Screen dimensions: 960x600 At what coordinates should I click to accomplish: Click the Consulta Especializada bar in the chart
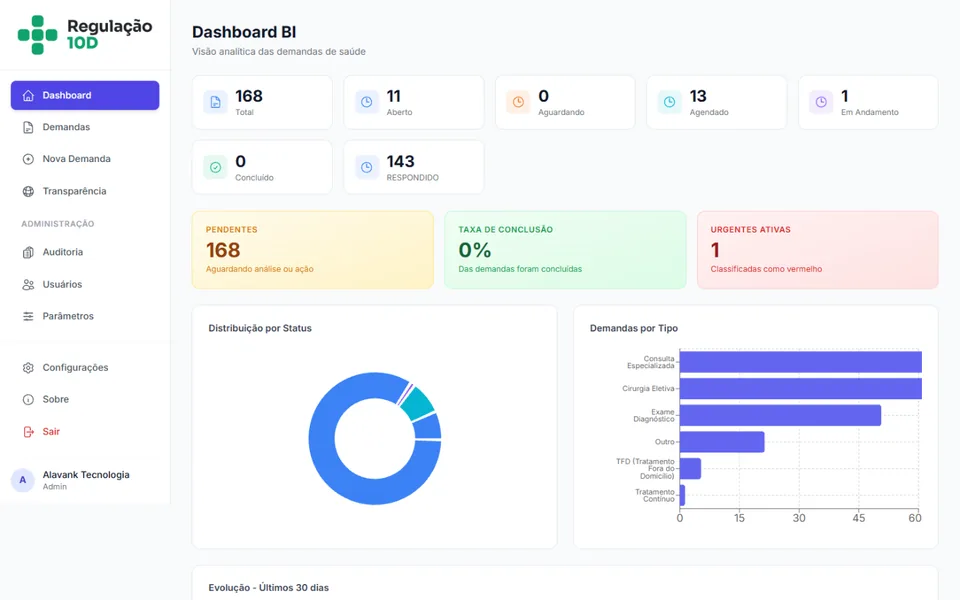801,362
